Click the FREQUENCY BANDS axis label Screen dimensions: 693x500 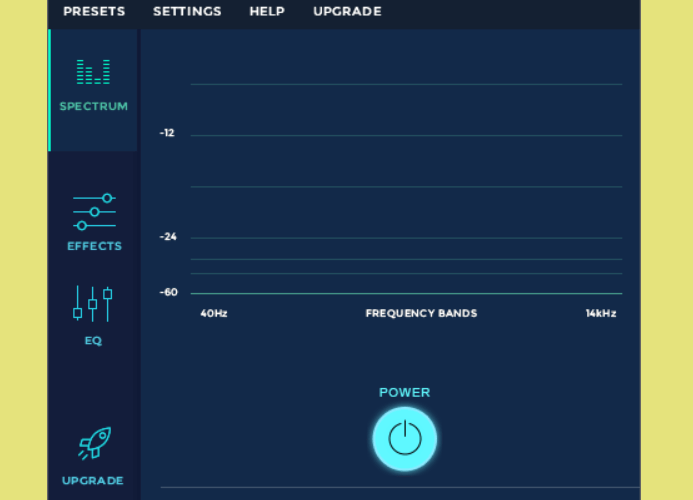click(421, 313)
